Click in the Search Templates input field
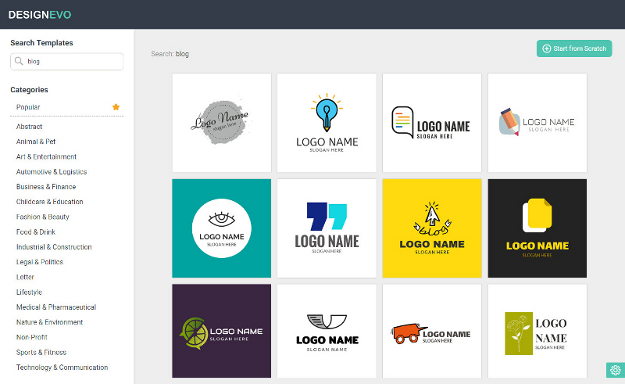The width and height of the screenshot is (625, 384). [67, 61]
